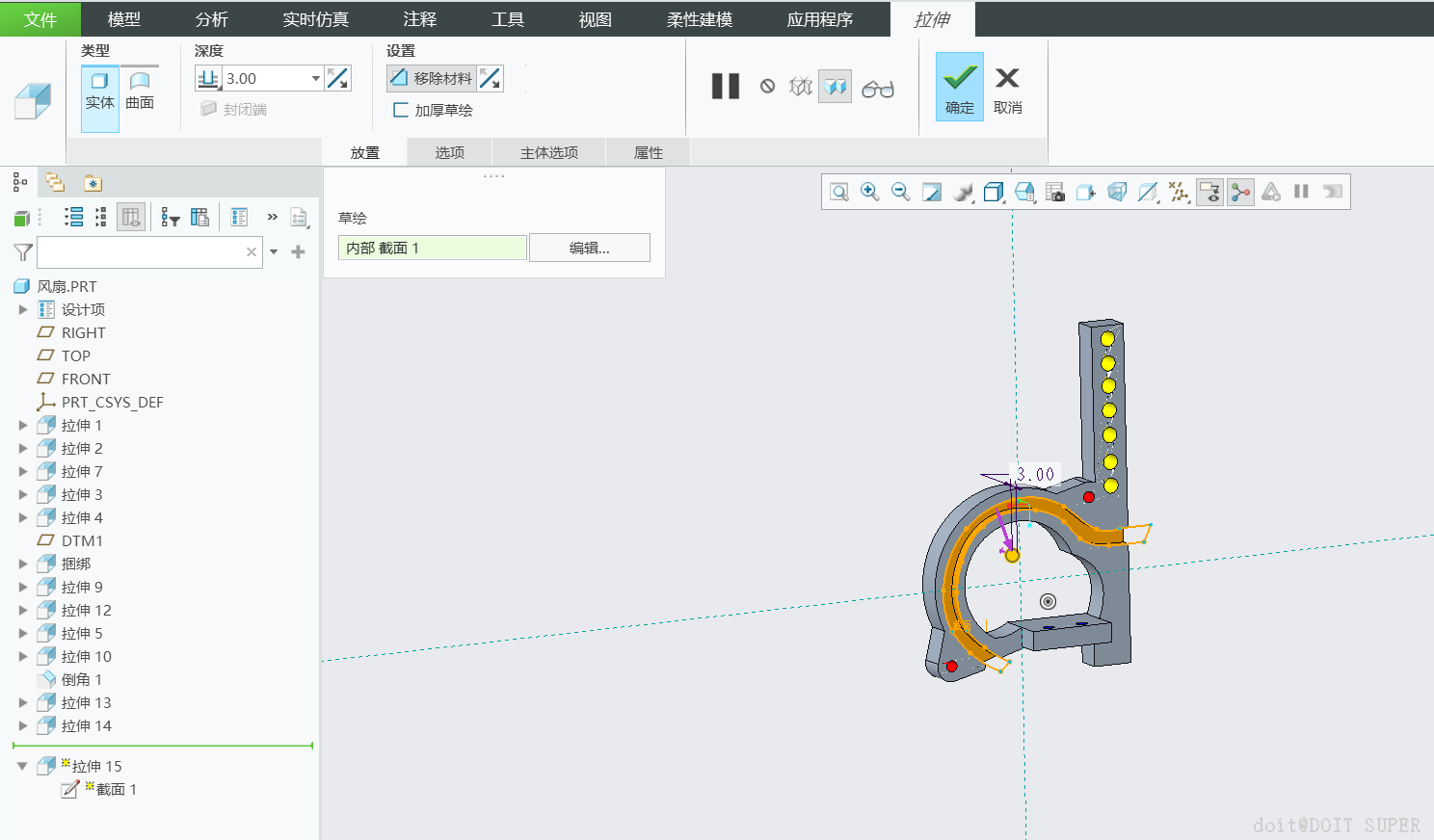Toggle 移除材料 remove material option
Viewport: 1434px width, 840px height.
coord(432,78)
